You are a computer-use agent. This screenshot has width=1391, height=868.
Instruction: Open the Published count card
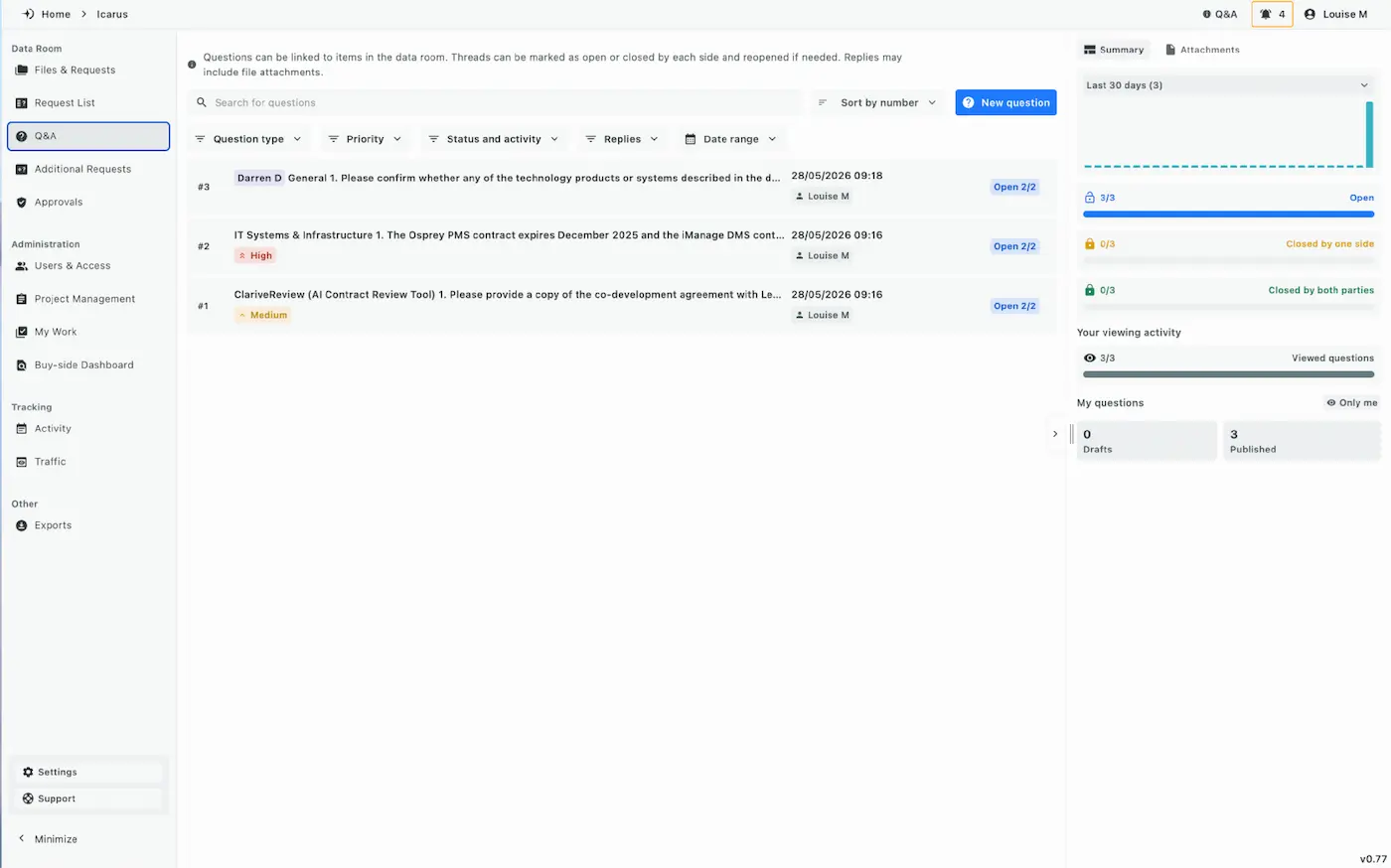tap(1302, 441)
